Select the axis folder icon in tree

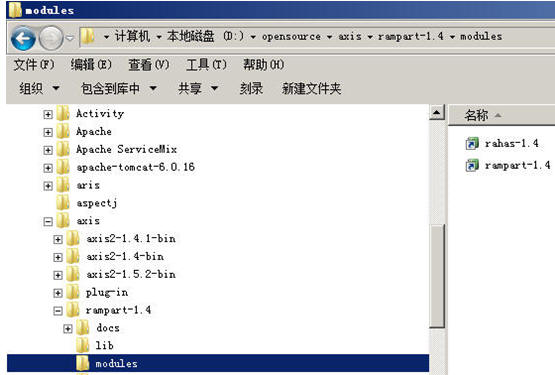pyautogui.click(x=63, y=221)
